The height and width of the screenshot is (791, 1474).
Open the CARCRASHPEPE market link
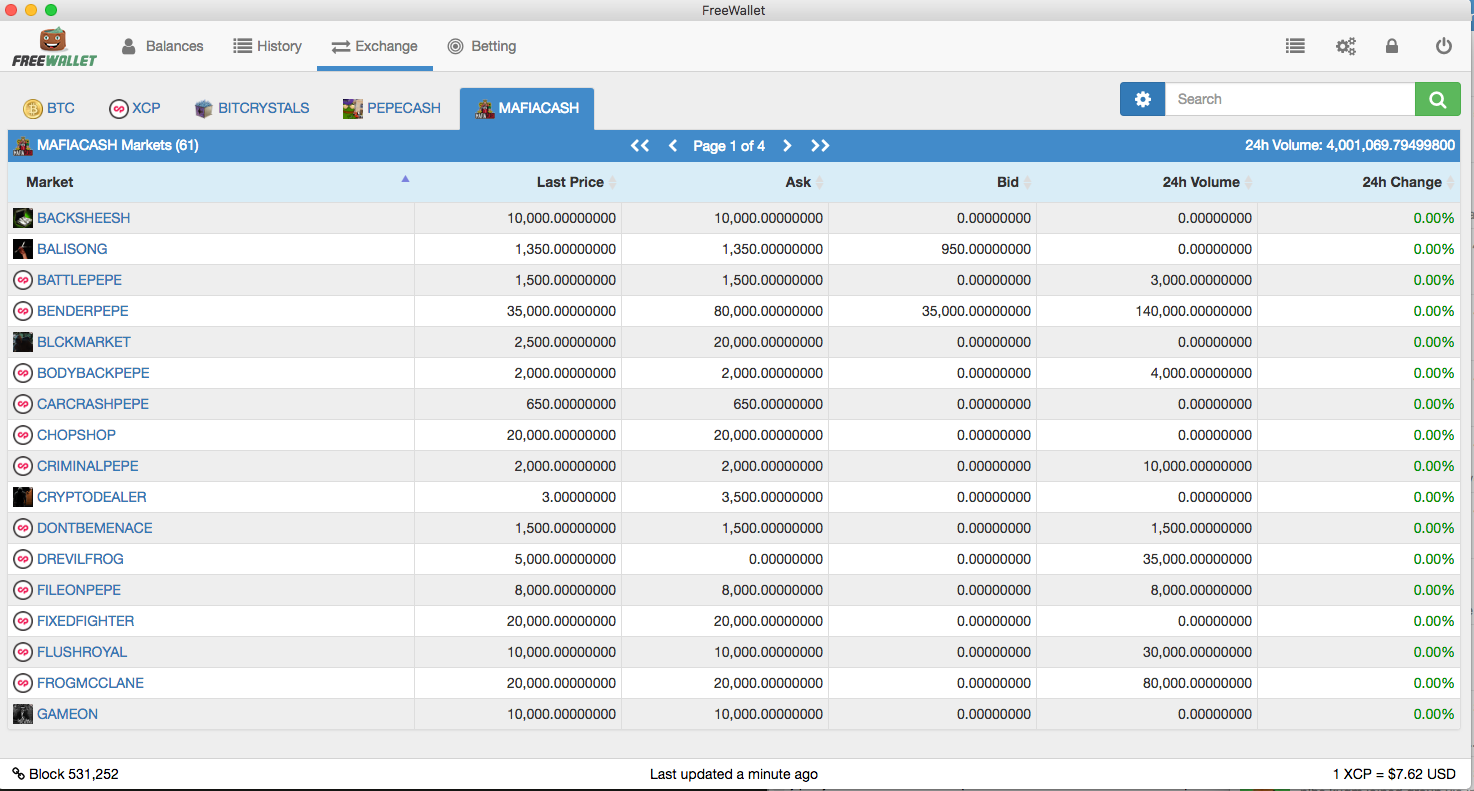click(93, 404)
